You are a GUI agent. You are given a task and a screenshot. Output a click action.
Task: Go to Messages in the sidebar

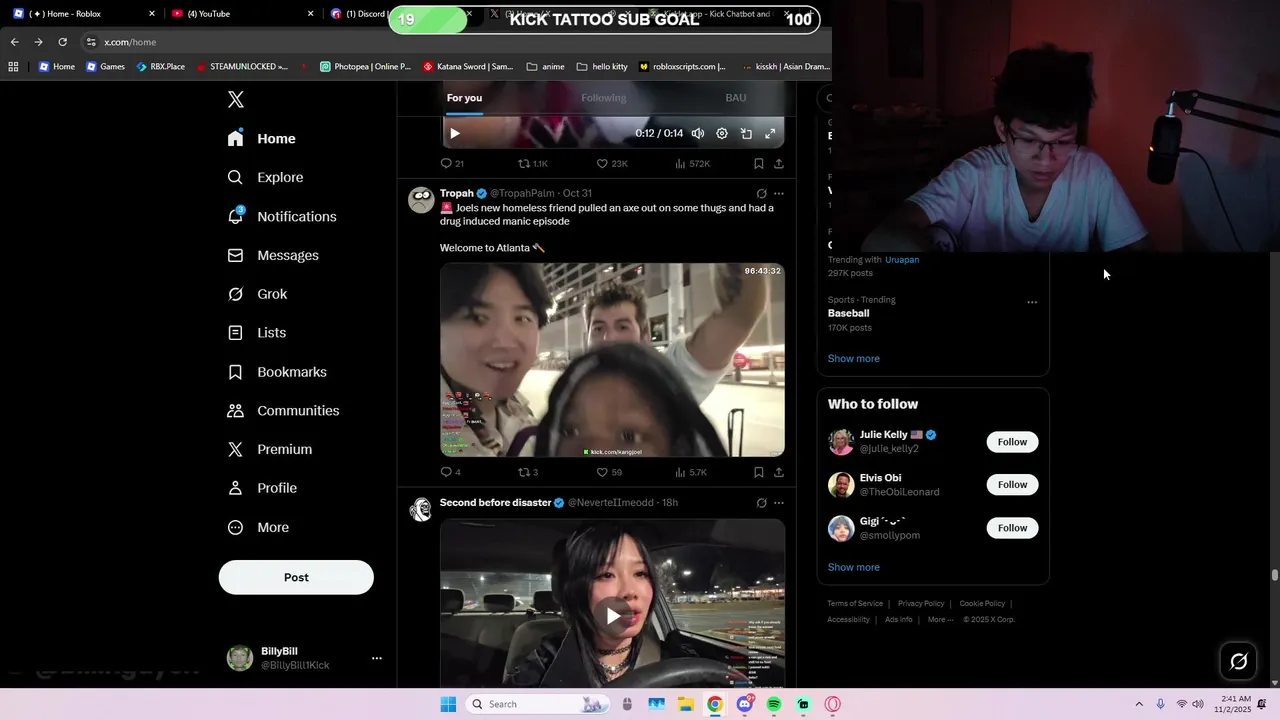(x=272, y=255)
